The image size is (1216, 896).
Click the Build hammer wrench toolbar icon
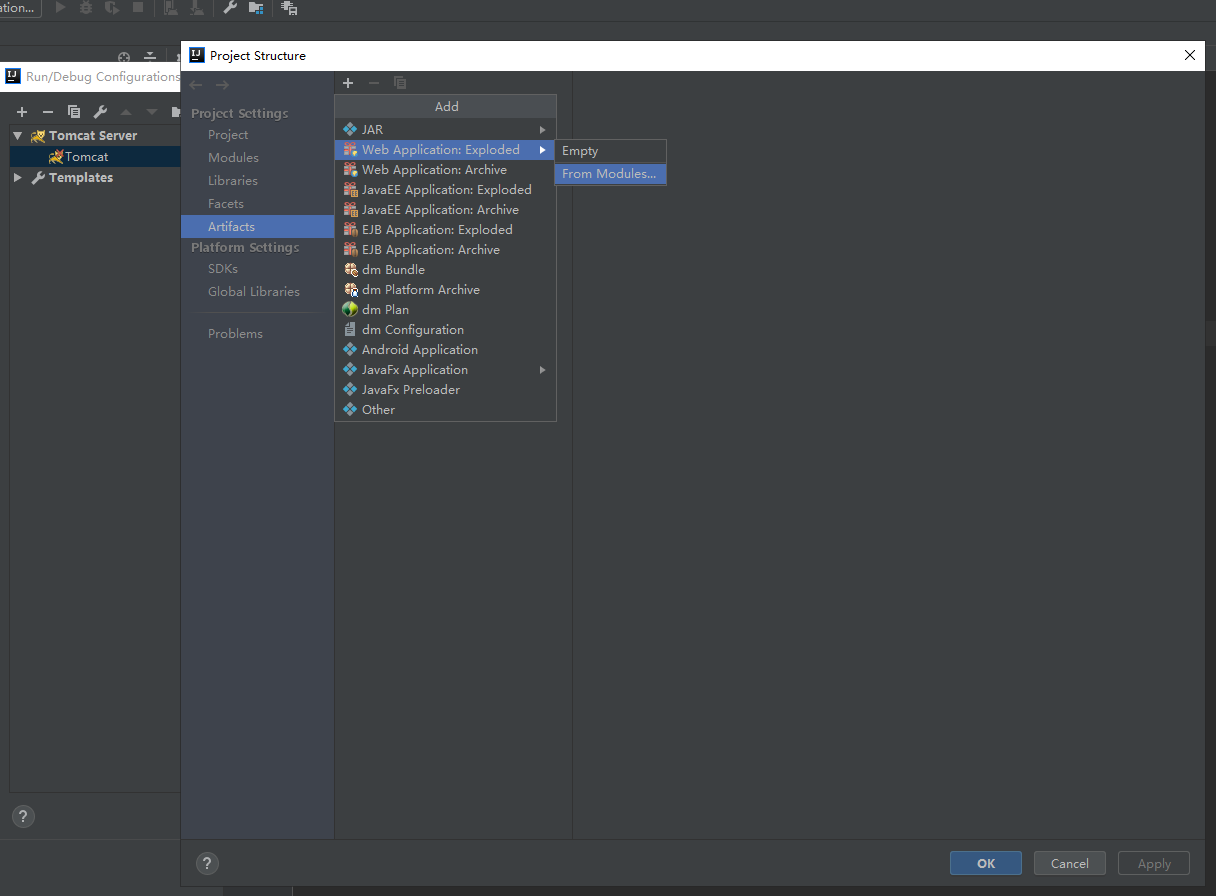[230, 8]
